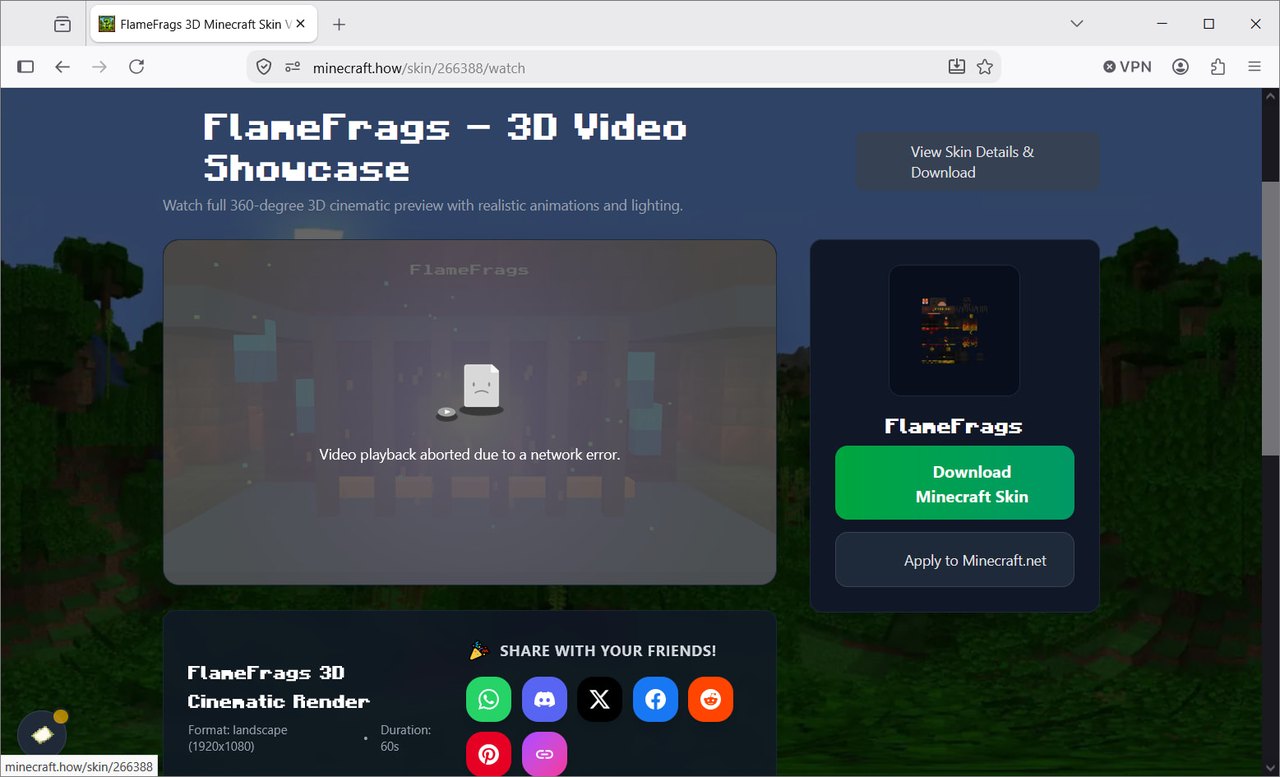Click the floating round widget button
Screen dimensions: 1280x777
(42, 734)
